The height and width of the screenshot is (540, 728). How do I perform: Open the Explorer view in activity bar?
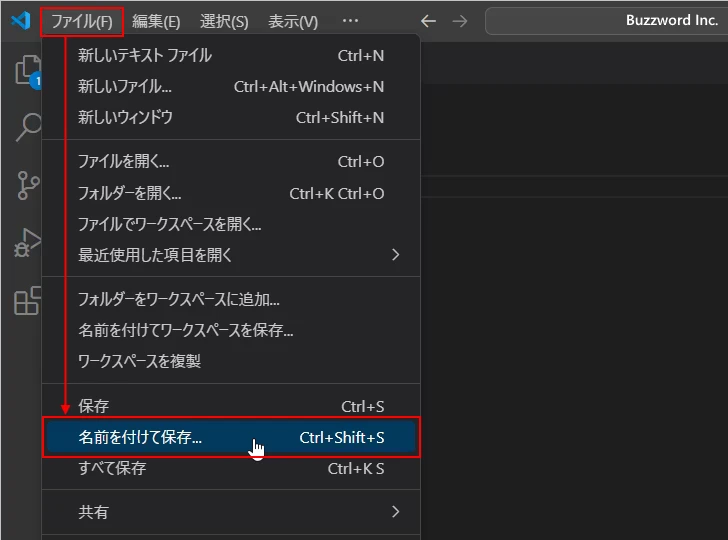tap(26, 70)
